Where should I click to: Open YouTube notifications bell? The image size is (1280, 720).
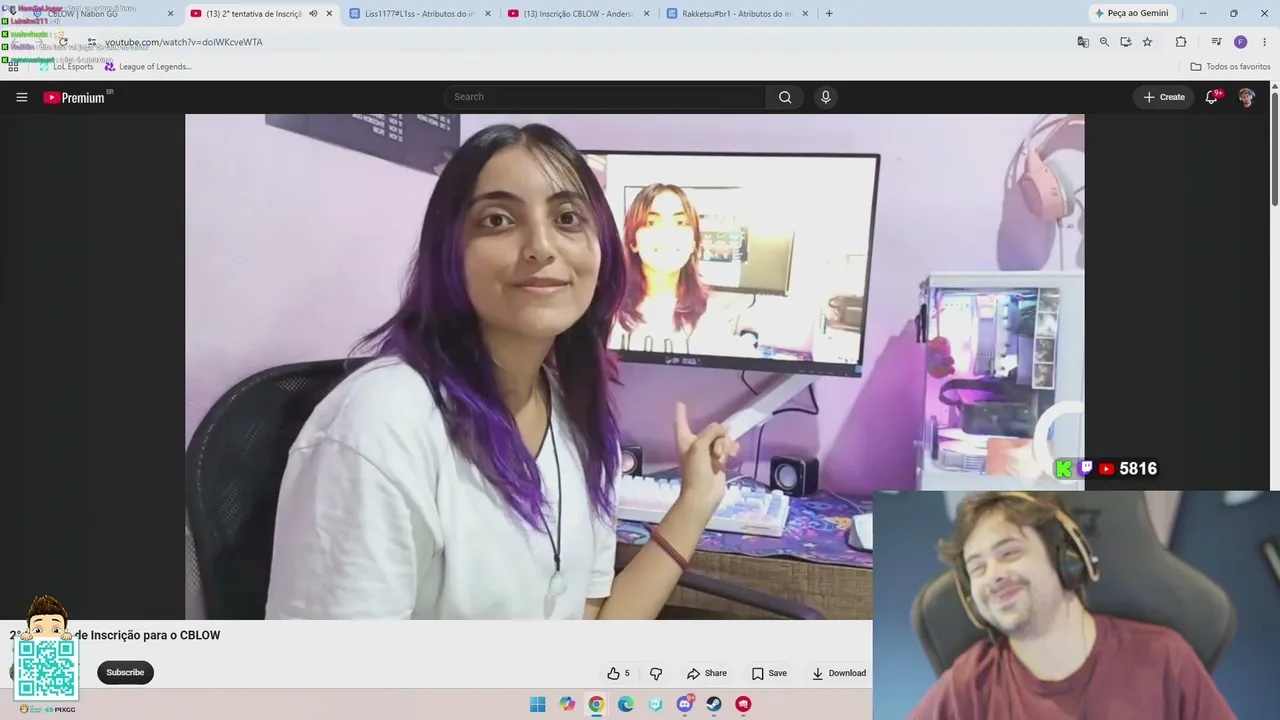coord(1212,97)
